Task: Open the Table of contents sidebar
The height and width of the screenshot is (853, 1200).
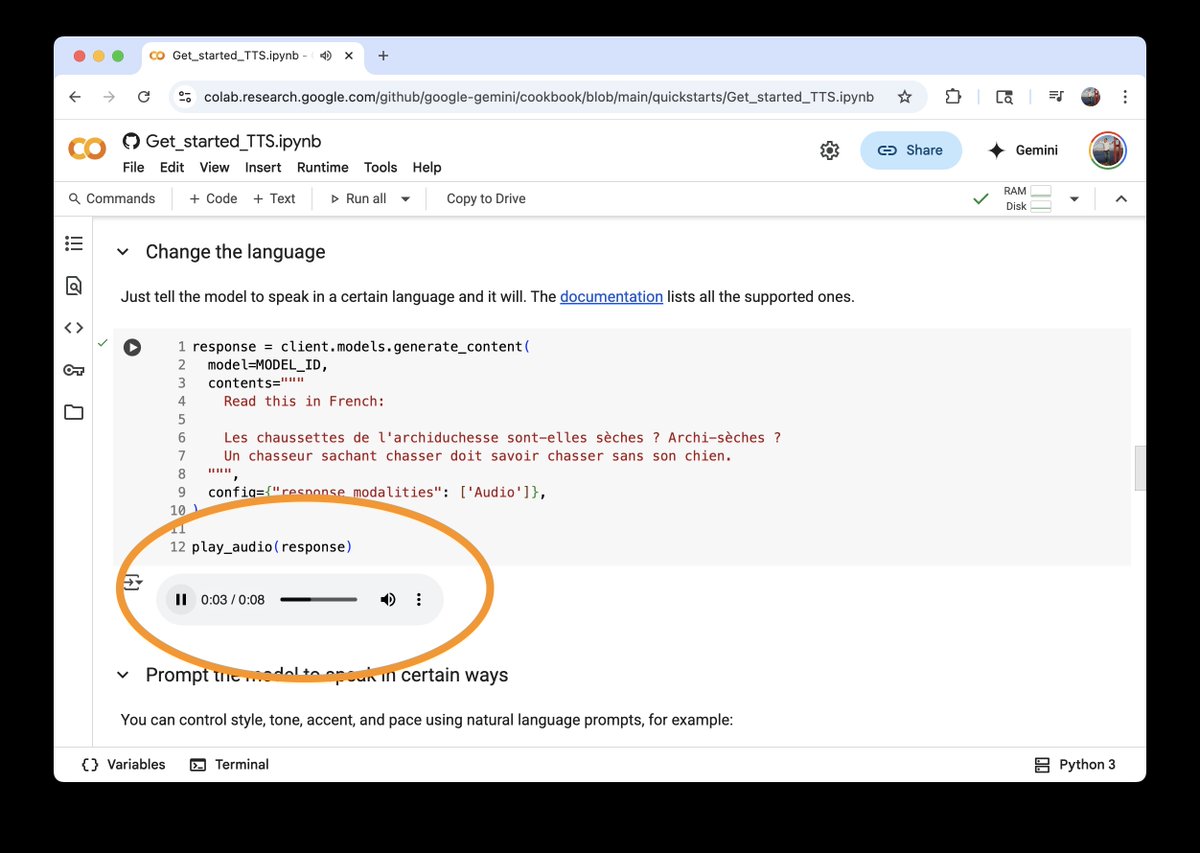Action: point(74,243)
